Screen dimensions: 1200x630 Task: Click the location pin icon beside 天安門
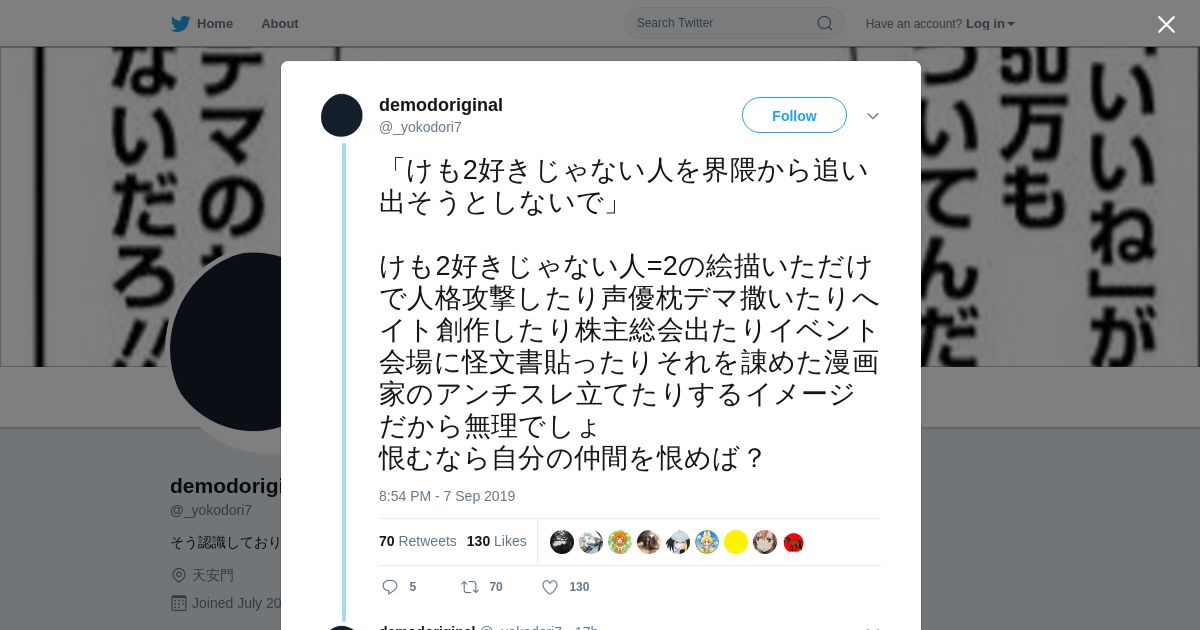pos(179,575)
